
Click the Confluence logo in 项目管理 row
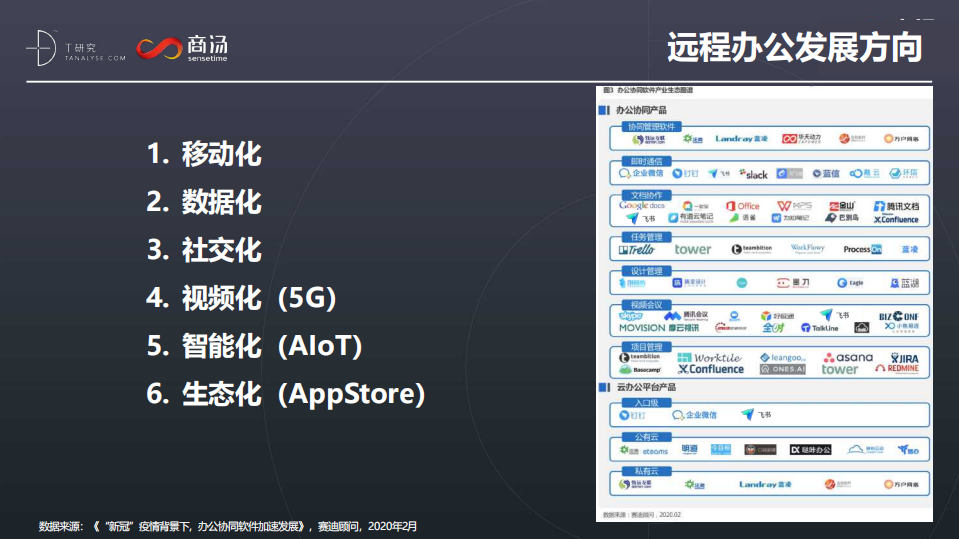pos(711,370)
